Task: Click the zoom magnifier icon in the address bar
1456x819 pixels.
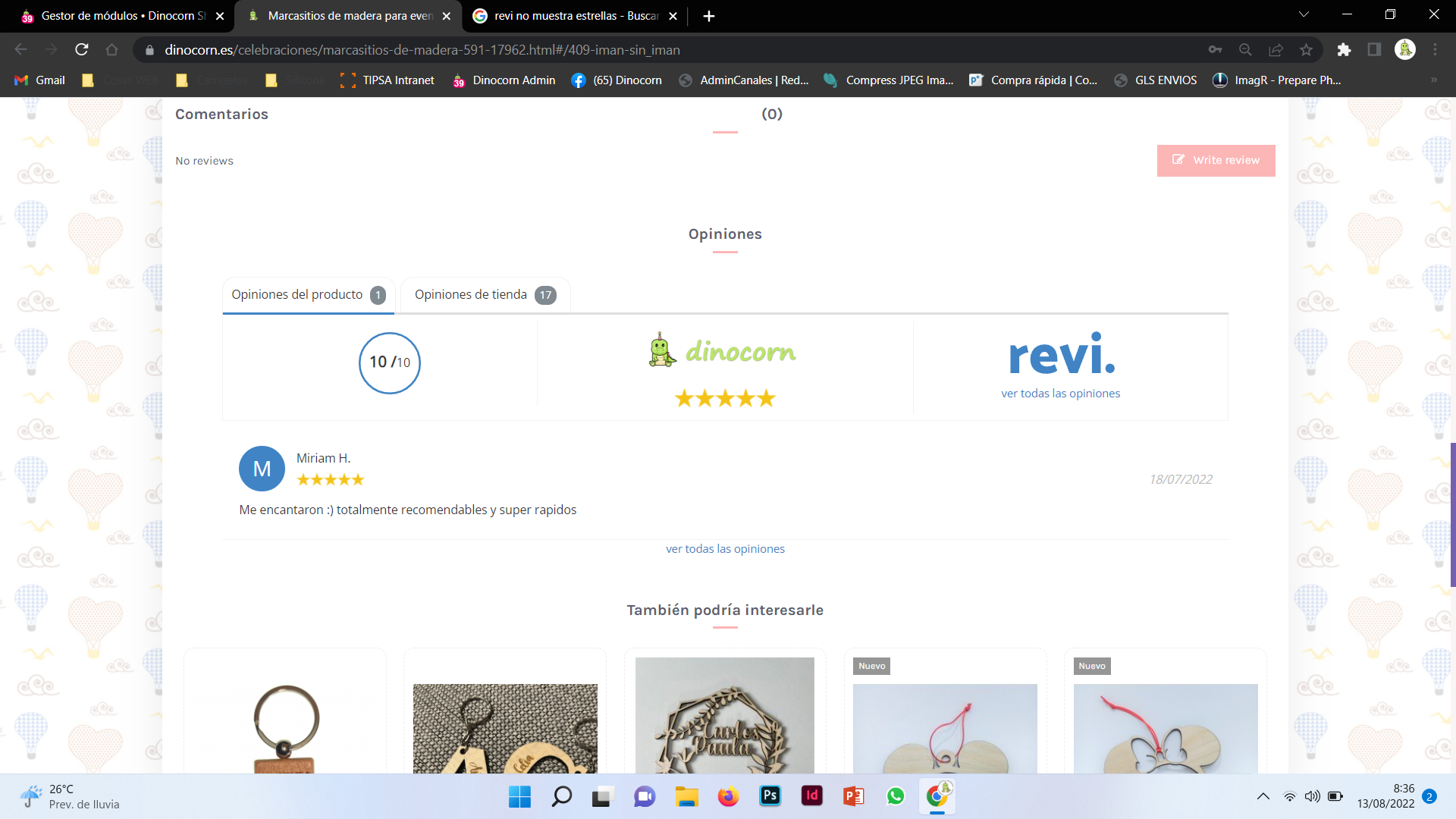Action: 1245,49
